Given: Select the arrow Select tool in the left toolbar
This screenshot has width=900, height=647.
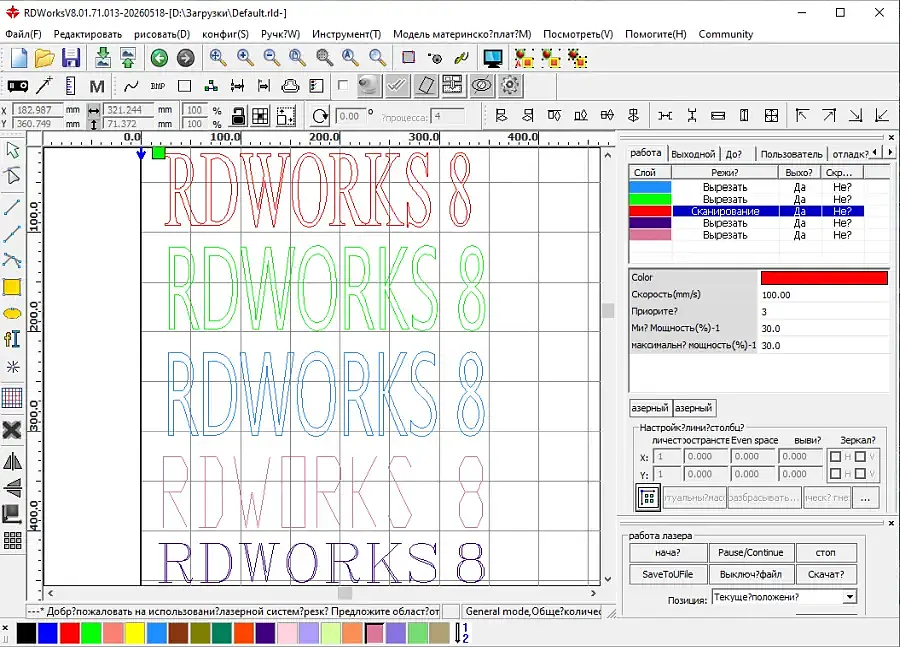Looking at the screenshot, I should pos(12,150).
